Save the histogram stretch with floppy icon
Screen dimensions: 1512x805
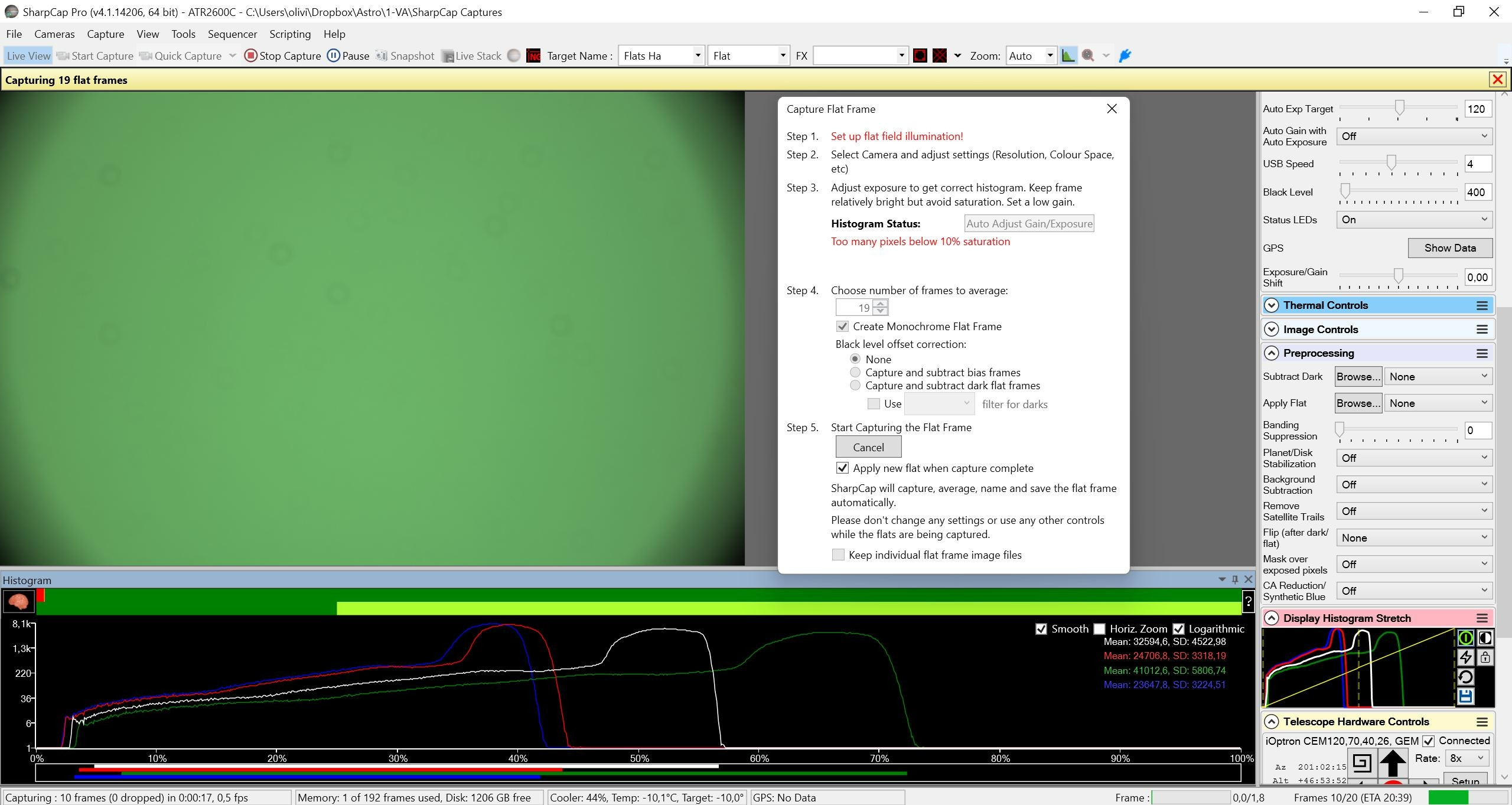coord(1466,696)
